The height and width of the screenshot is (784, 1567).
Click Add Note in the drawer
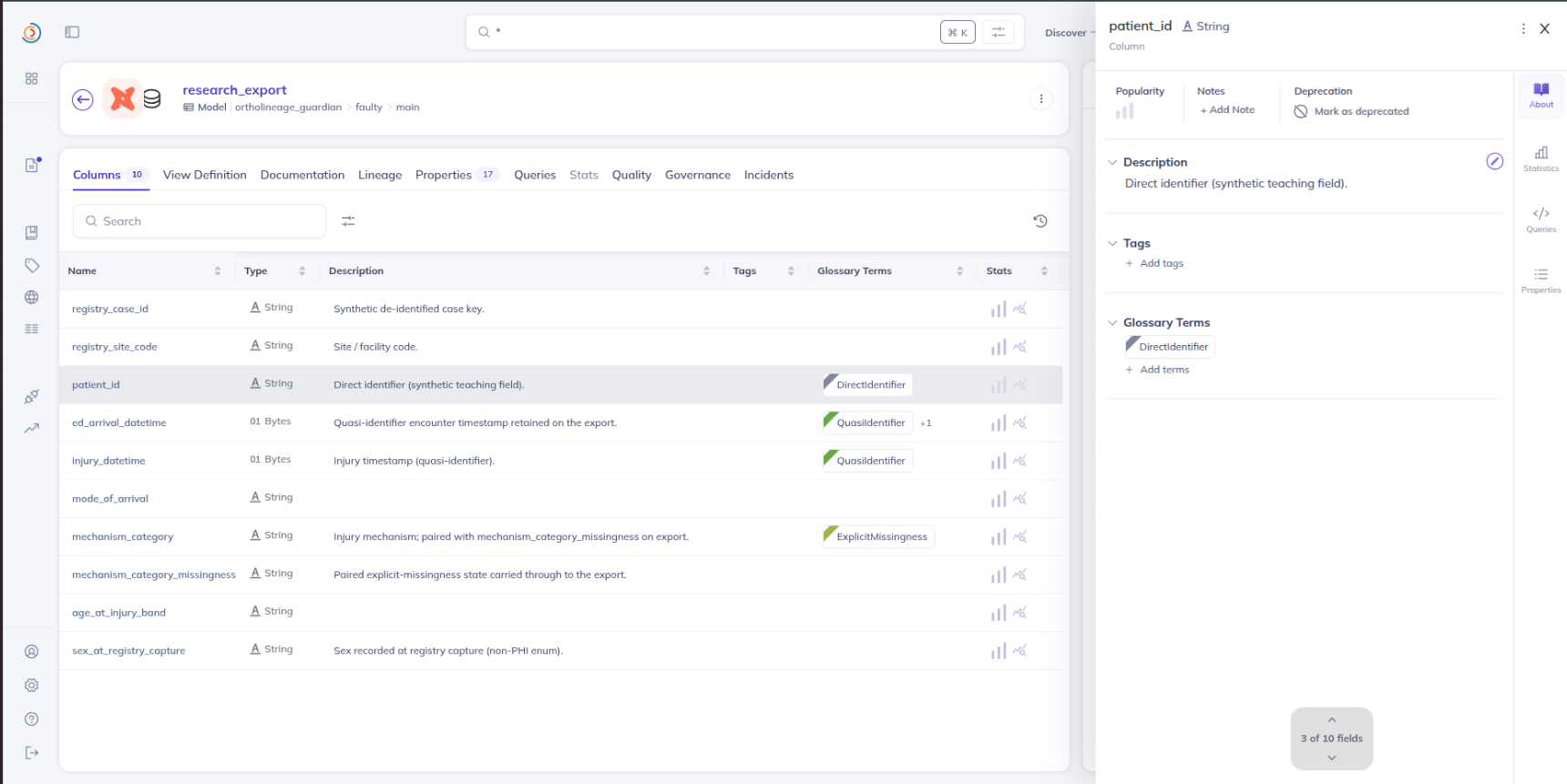[1227, 110]
